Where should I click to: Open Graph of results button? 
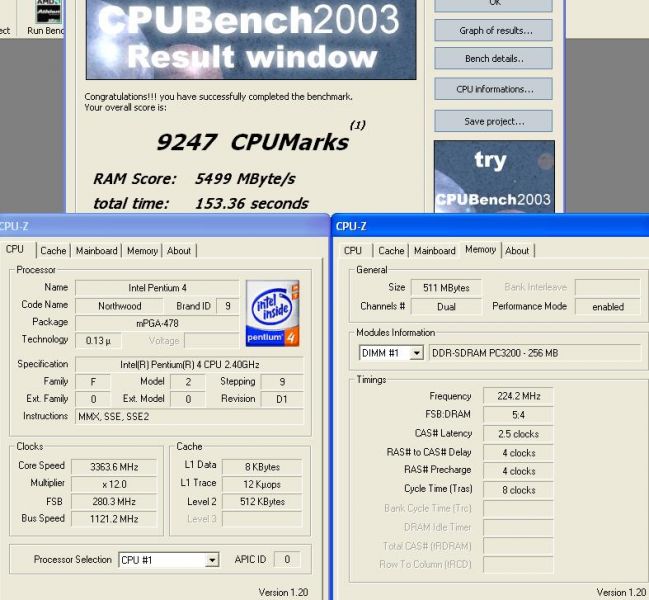click(x=493, y=30)
